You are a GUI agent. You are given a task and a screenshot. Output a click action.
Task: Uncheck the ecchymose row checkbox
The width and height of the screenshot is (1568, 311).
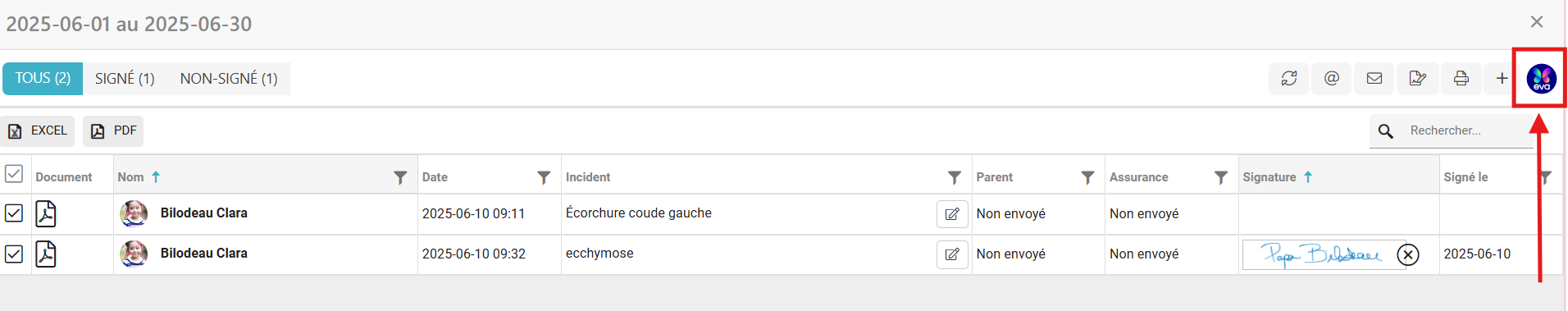coord(14,254)
